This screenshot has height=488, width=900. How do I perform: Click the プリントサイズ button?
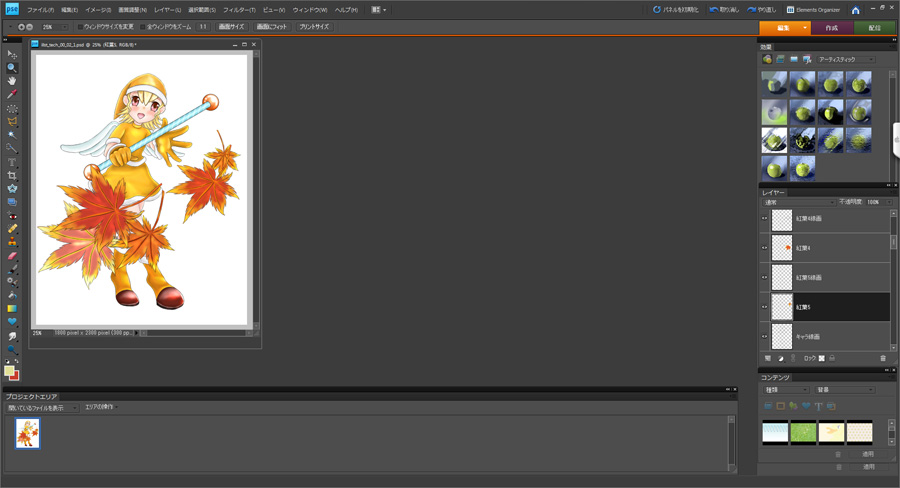(x=313, y=27)
